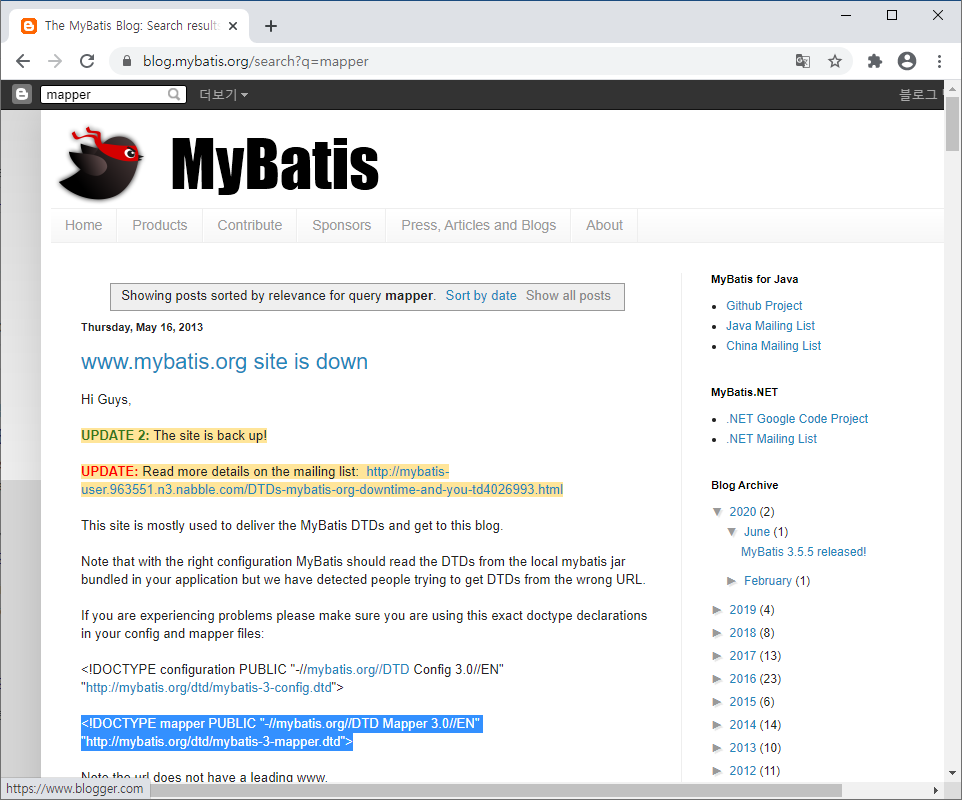Open the Contribute nav tab
962x800 pixels.
point(250,225)
